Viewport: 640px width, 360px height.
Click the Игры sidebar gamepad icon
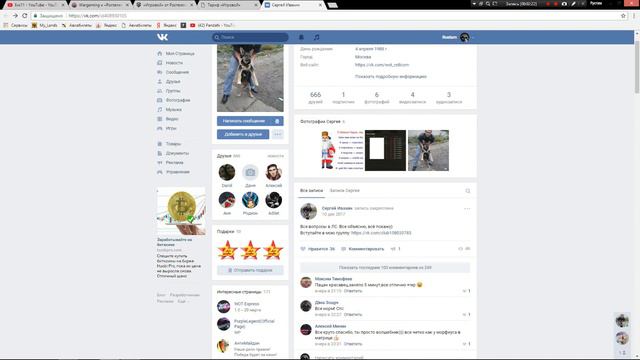[x=160, y=128]
